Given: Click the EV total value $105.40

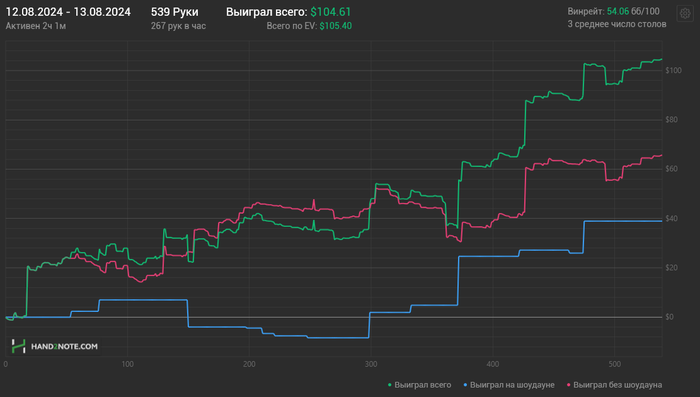Looking at the screenshot, I should tap(336, 26).
